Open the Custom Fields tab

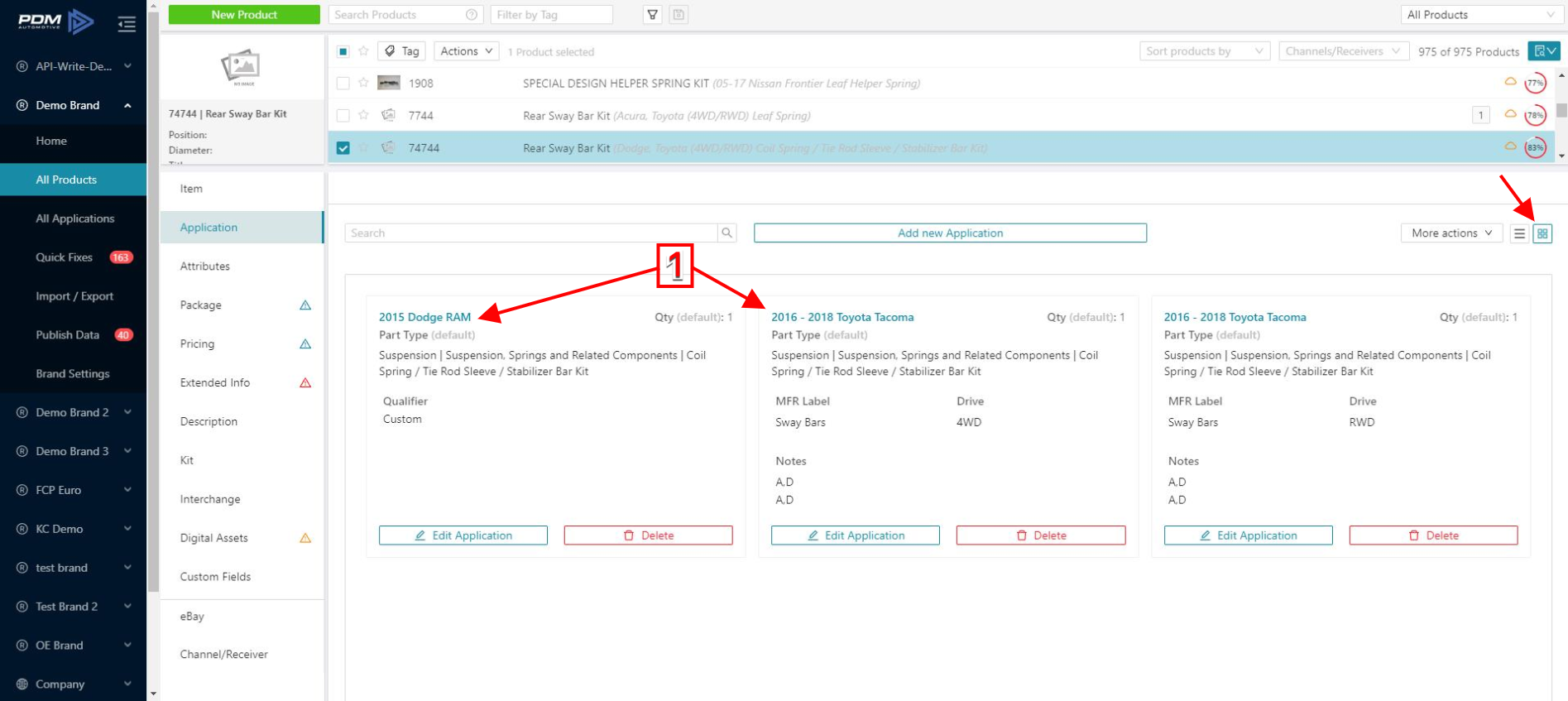[241, 577]
